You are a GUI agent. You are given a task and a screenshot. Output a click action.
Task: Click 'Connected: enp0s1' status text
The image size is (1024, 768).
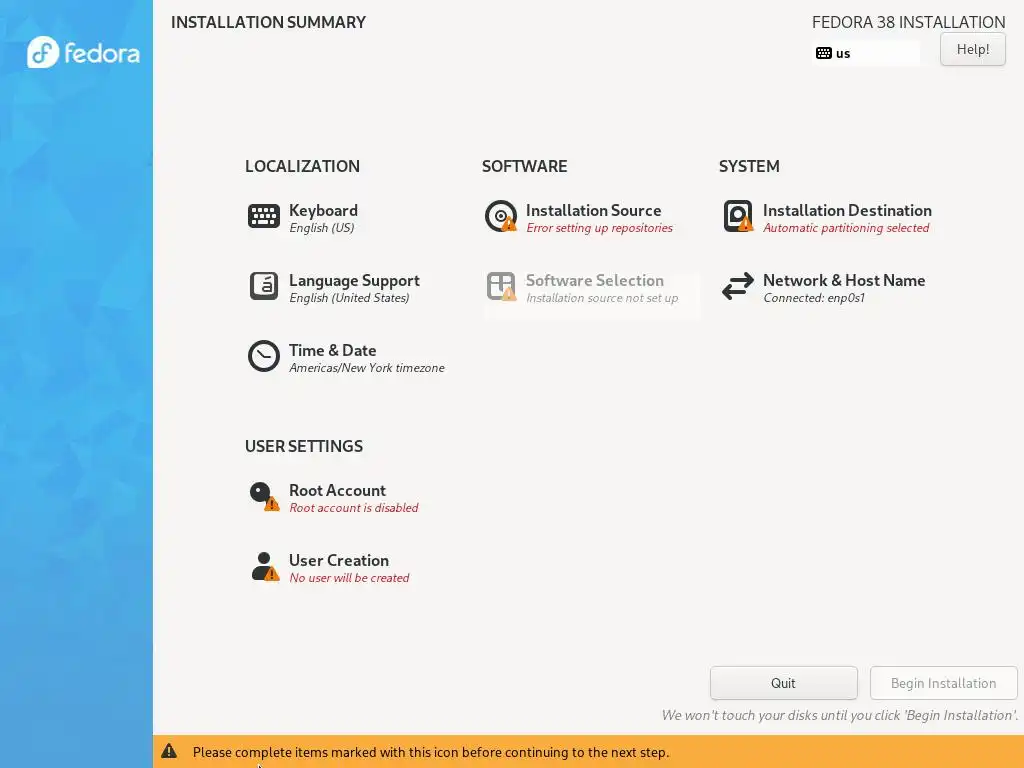point(814,298)
